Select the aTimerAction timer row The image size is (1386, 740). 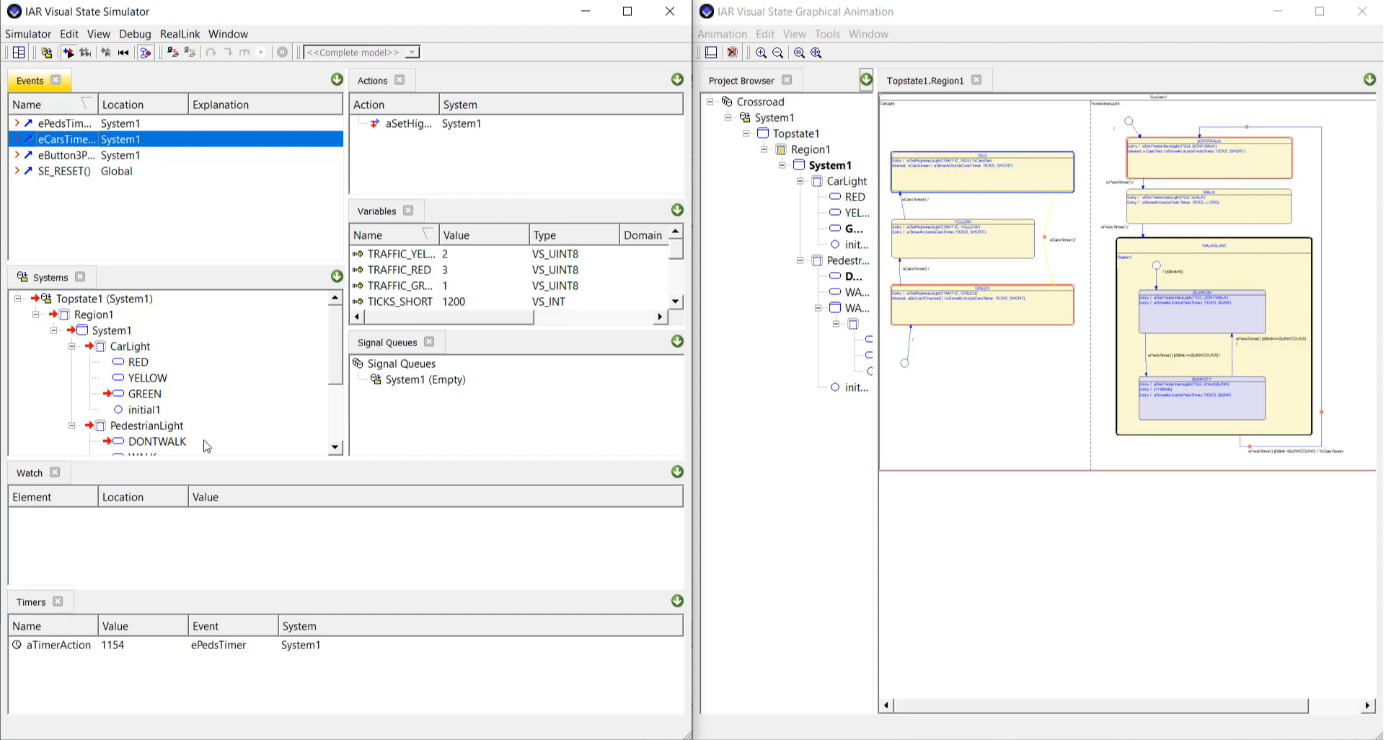[x=346, y=645]
